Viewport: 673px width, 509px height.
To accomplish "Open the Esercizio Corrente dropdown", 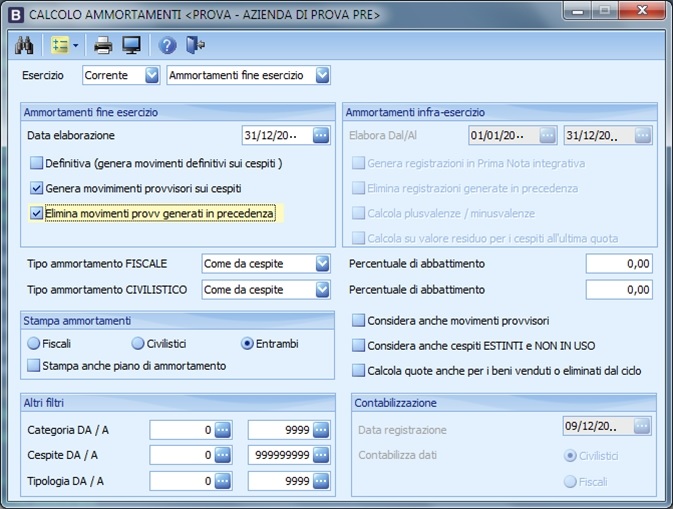I will tap(152, 75).
